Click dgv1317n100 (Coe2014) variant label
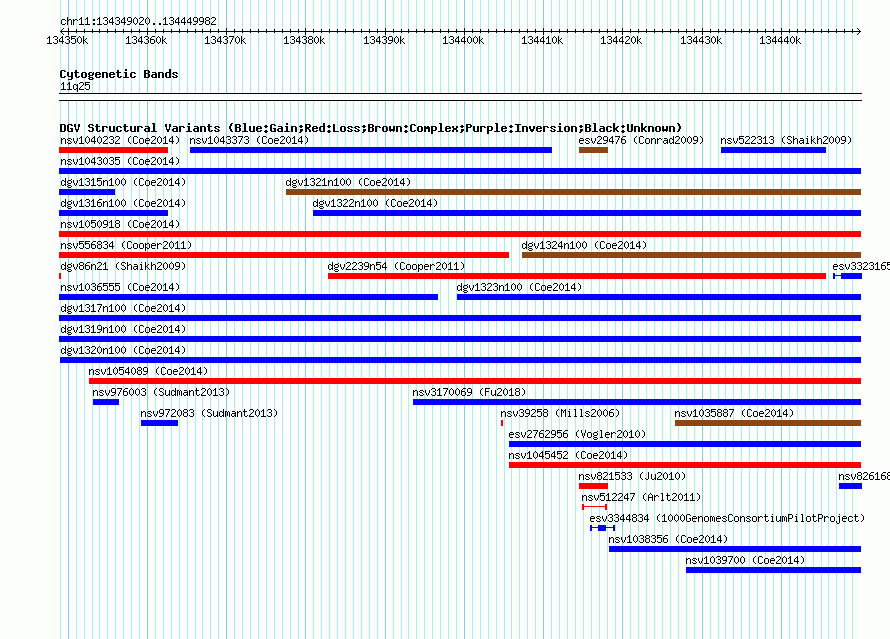Screen dimensions: 890x639 click(123, 308)
